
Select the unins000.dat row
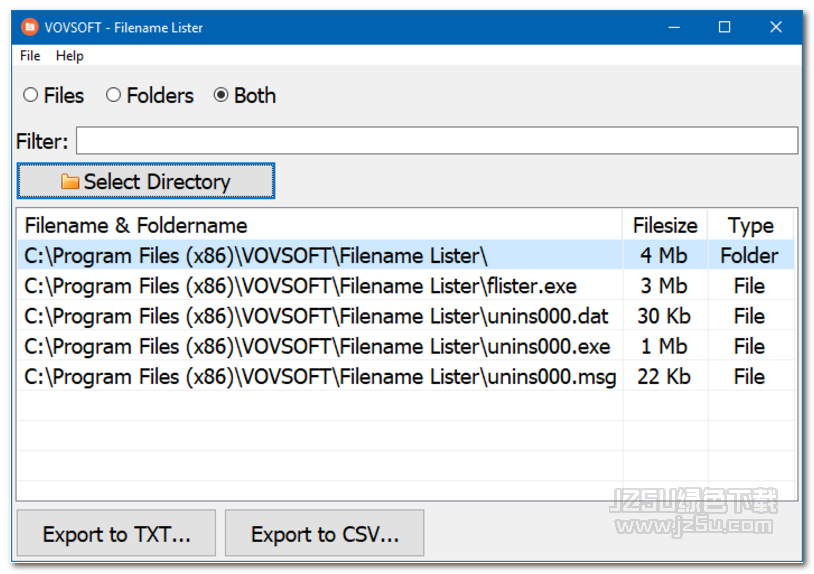coord(406,316)
